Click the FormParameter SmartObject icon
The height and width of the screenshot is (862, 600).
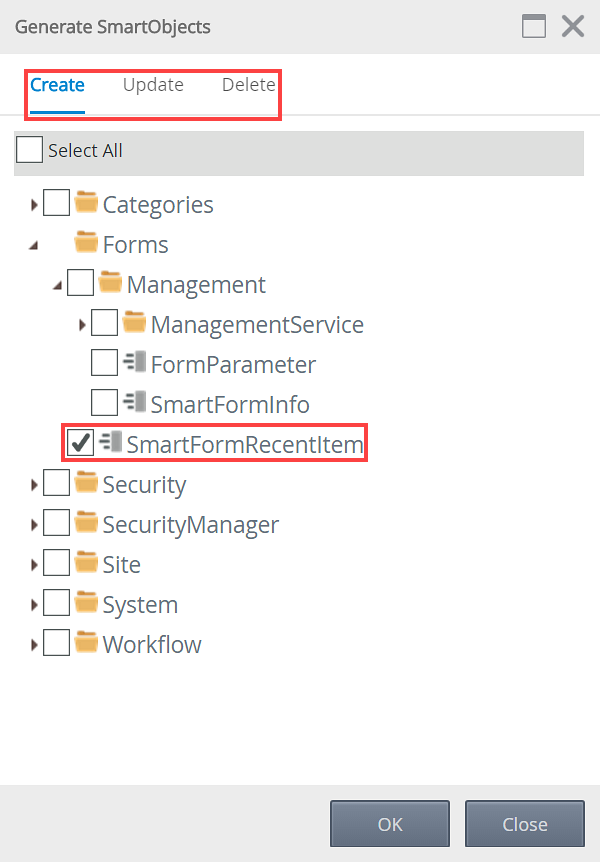click(135, 364)
